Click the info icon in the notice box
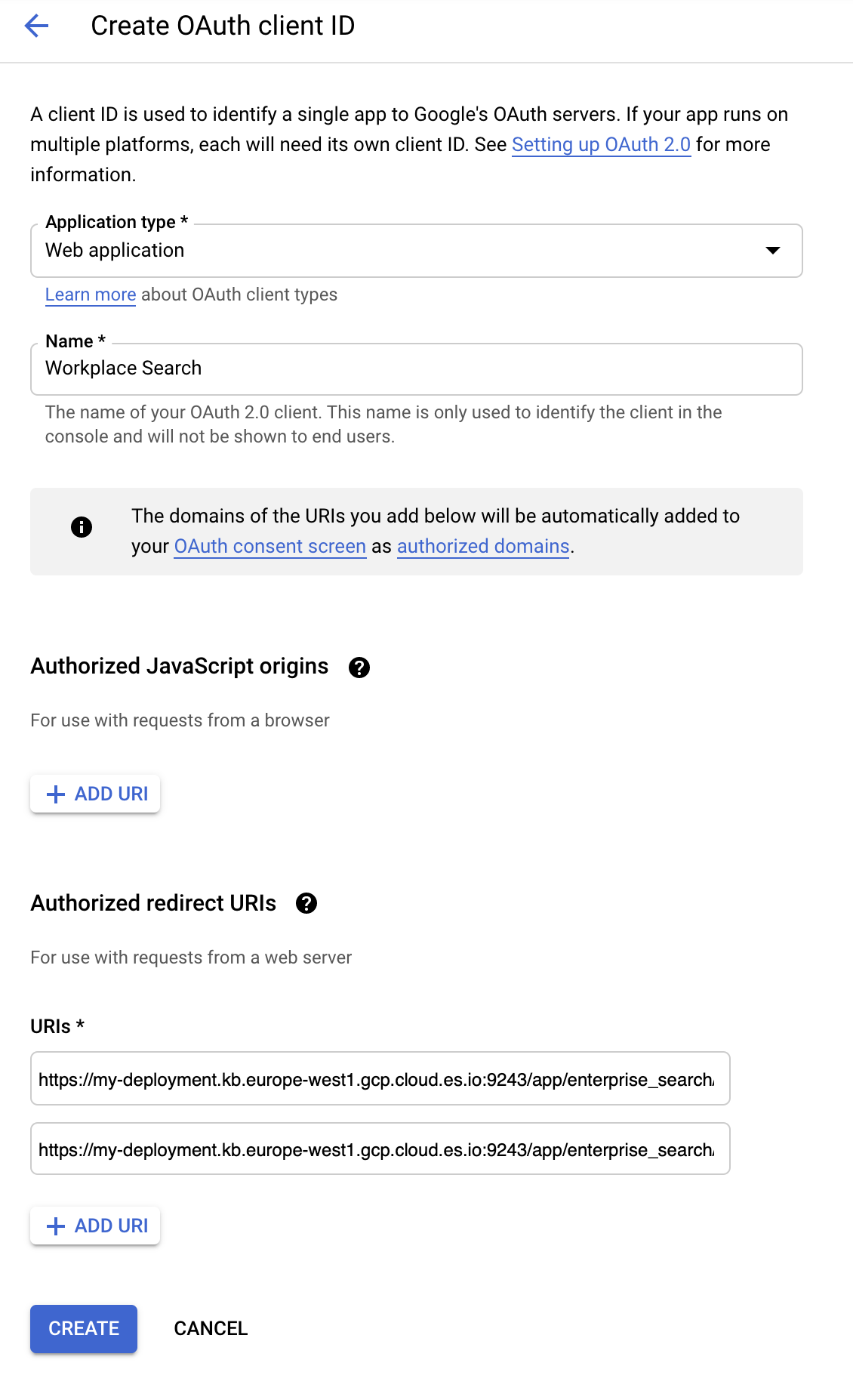 (82, 527)
